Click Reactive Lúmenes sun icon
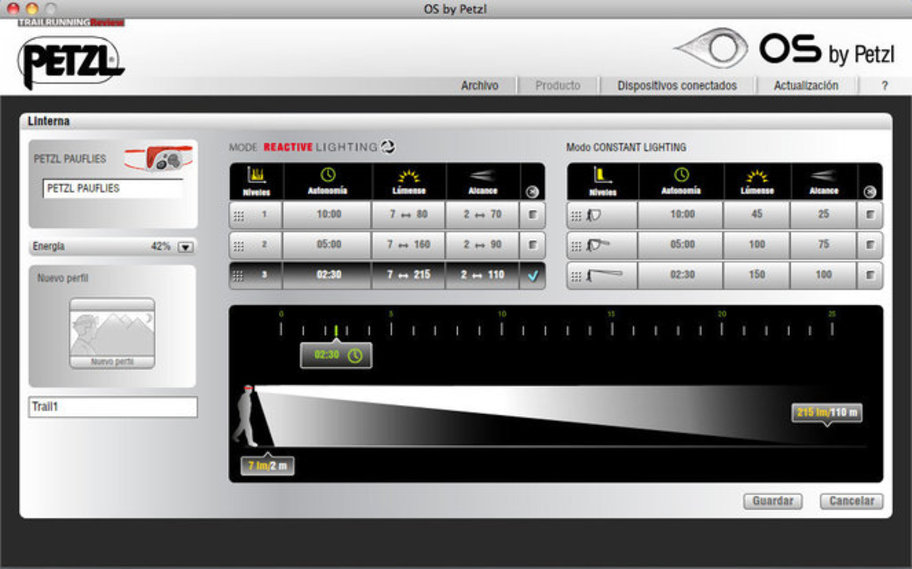 pos(408,175)
